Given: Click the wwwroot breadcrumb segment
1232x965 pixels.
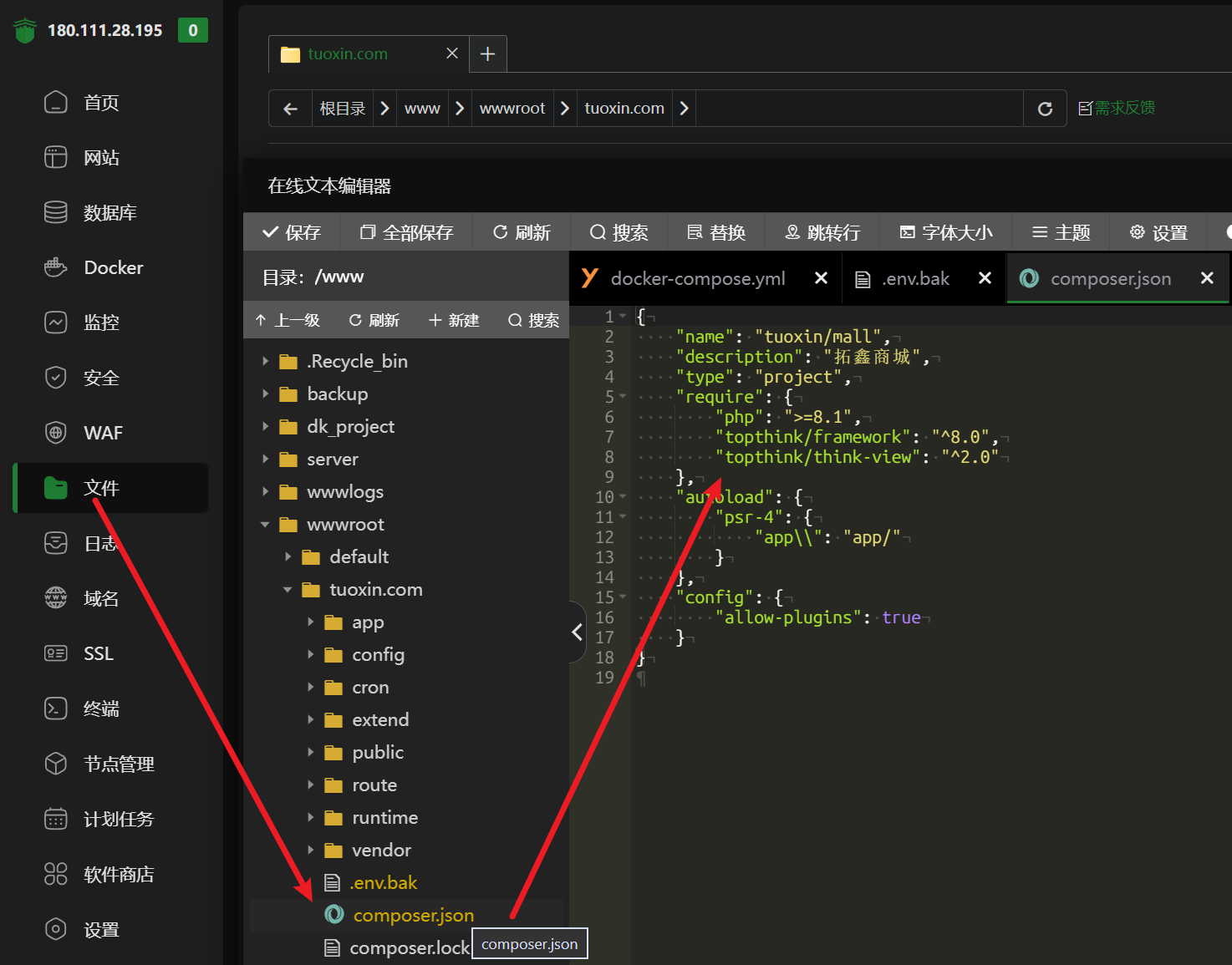Looking at the screenshot, I should coord(512,109).
